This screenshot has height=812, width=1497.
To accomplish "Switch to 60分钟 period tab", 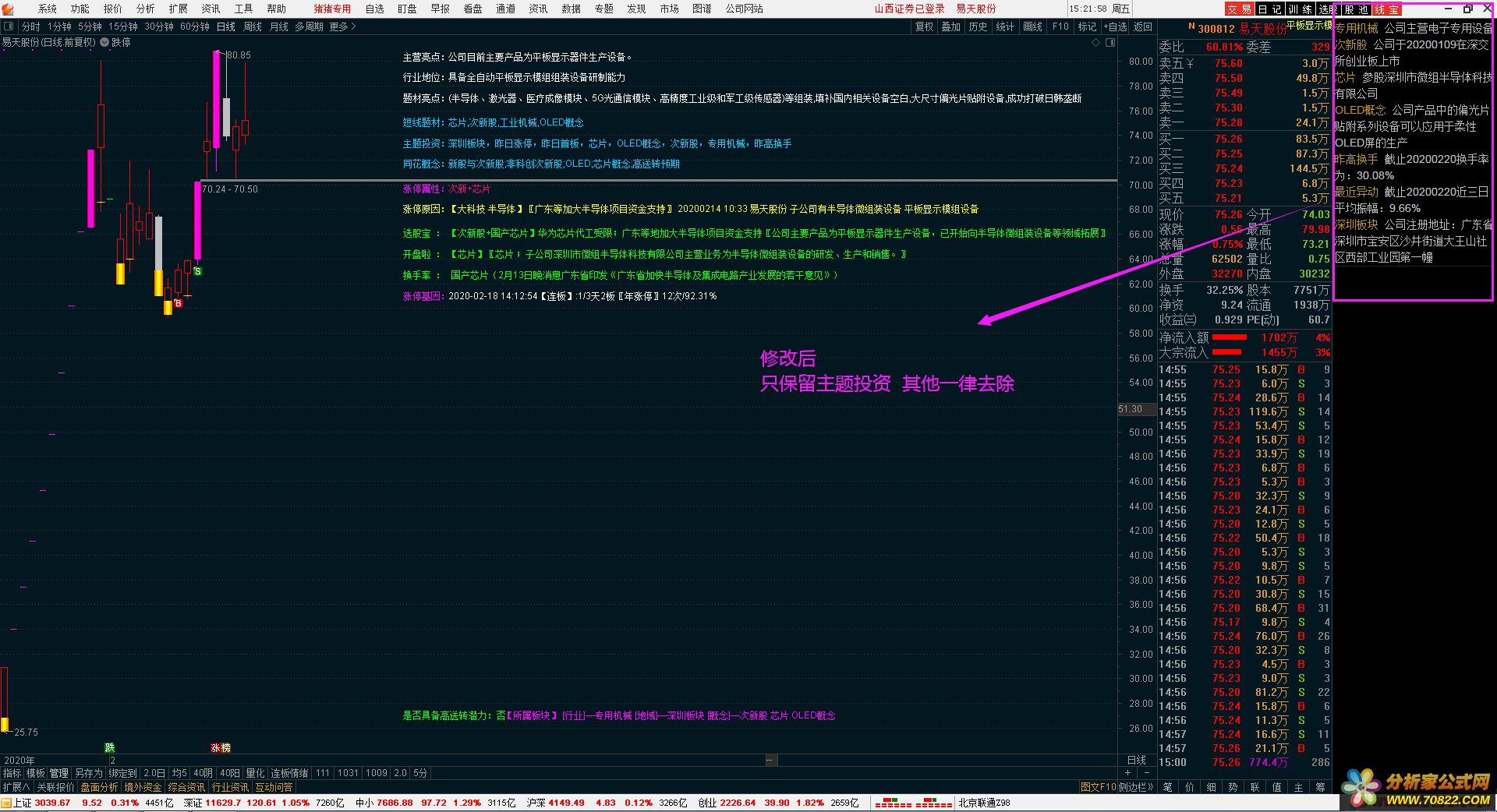I will click(x=195, y=26).
